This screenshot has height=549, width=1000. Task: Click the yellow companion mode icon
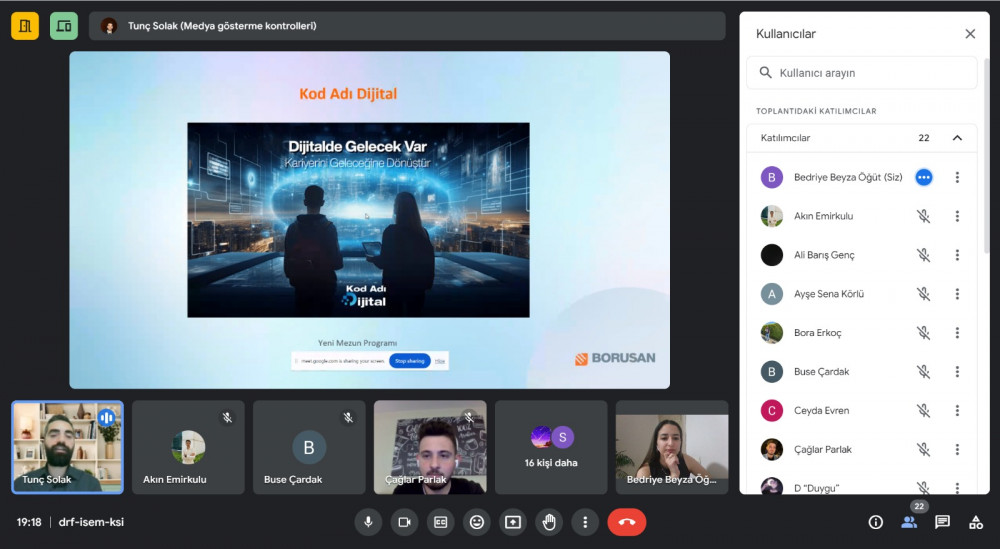pos(25,26)
